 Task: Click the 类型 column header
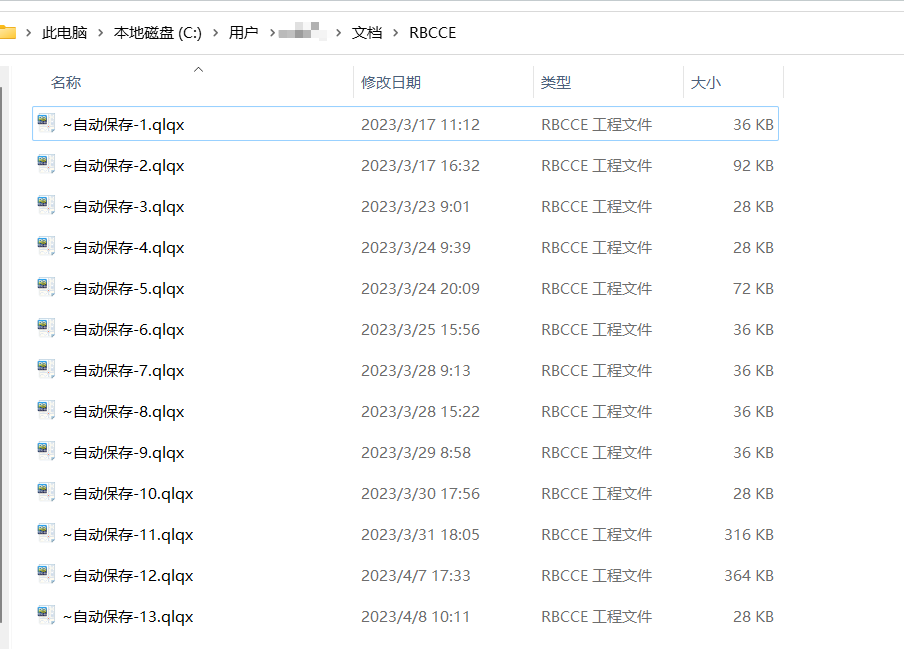point(555,82)
